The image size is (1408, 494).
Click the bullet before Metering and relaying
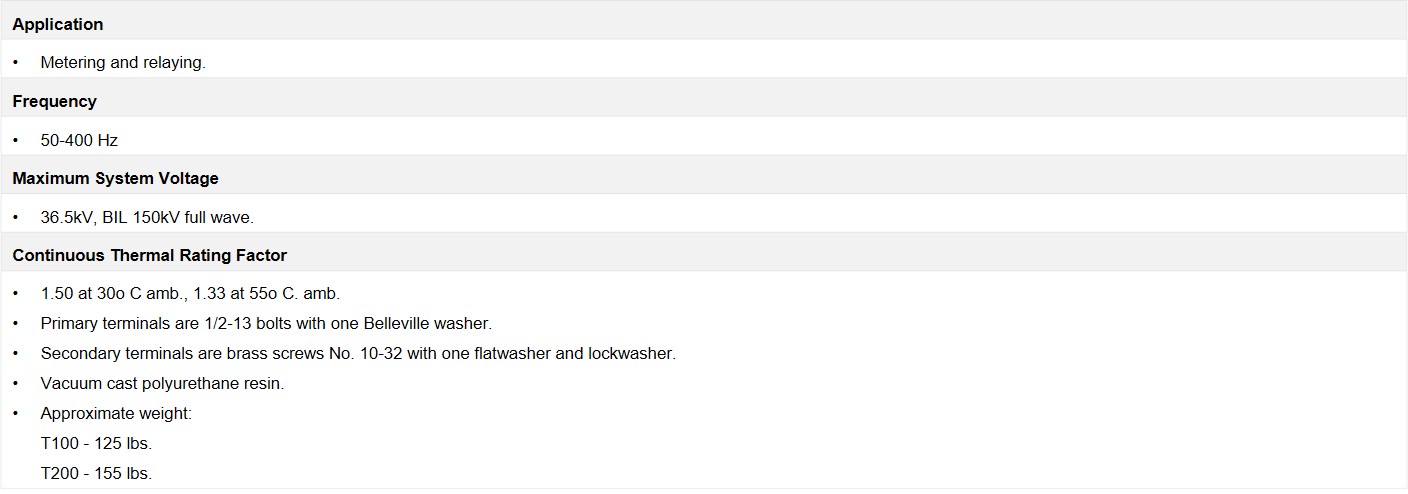coord(16,62)
